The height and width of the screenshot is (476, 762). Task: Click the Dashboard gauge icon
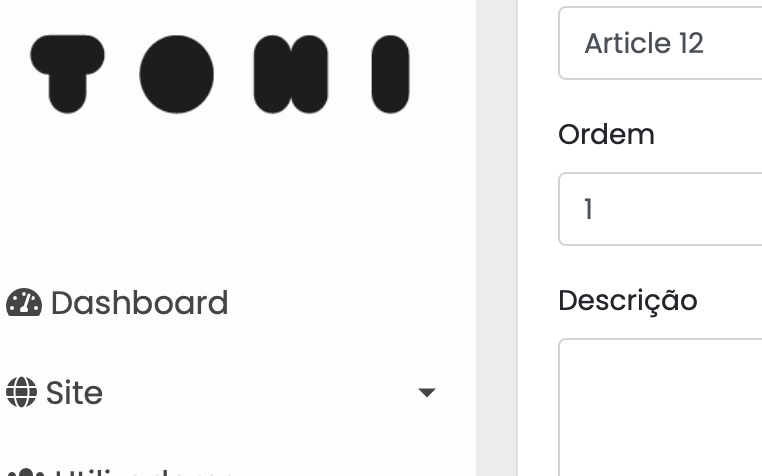(x=24, y=303)
